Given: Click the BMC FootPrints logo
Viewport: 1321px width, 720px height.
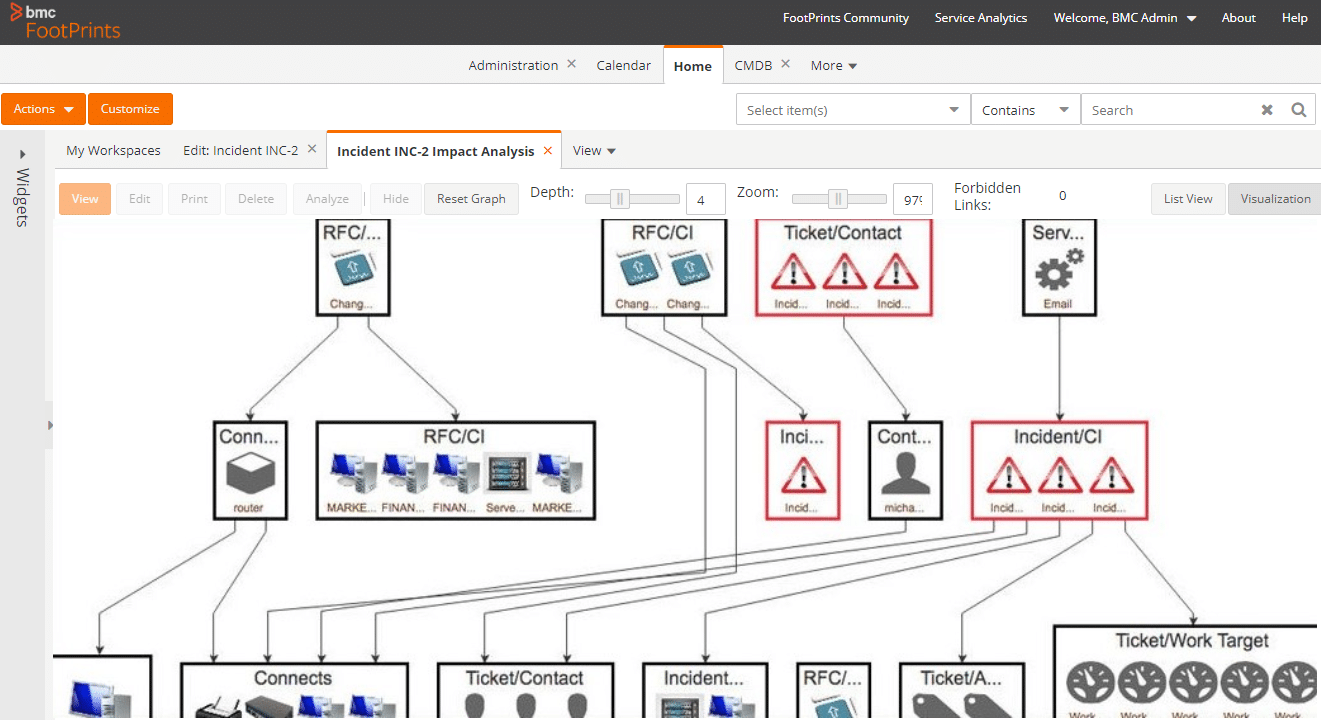Looking at the screenshot, I should [66, 21].
